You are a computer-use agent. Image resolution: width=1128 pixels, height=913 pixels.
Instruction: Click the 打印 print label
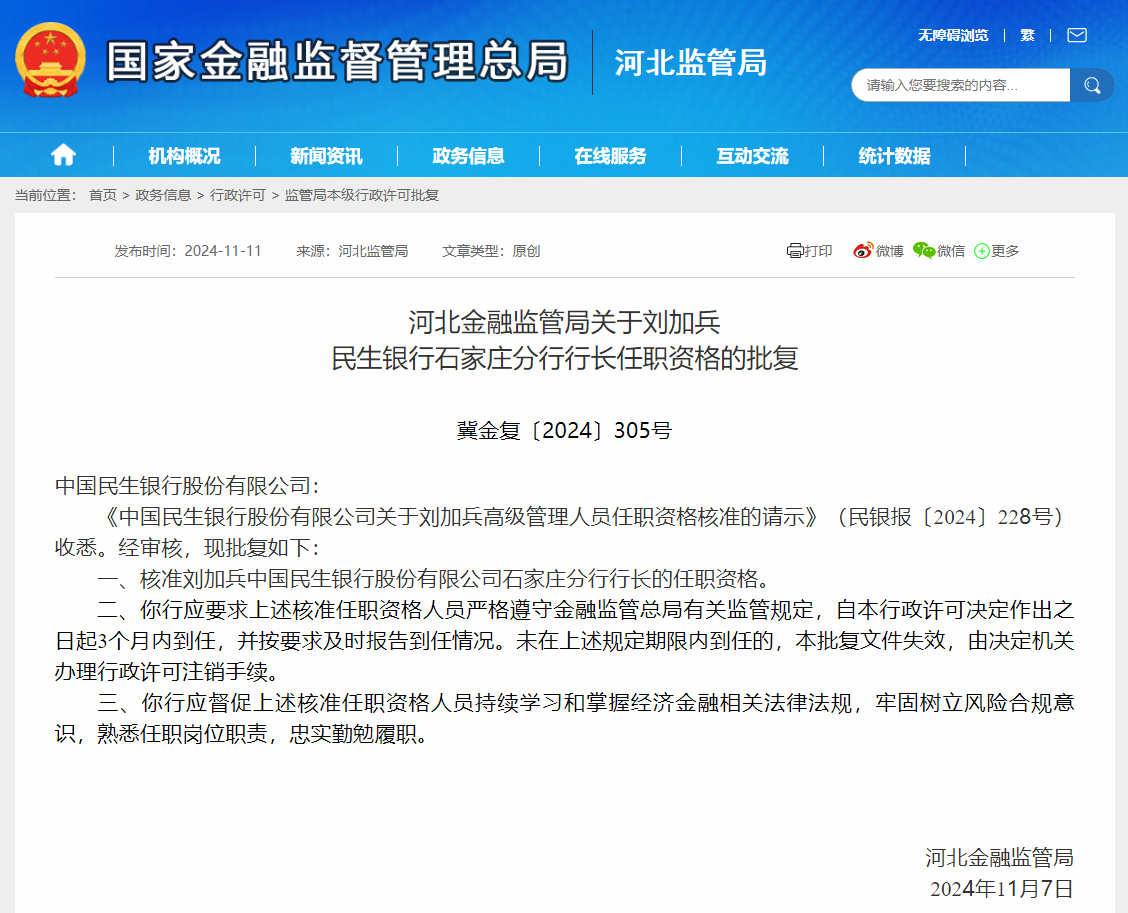coord(818,250)
